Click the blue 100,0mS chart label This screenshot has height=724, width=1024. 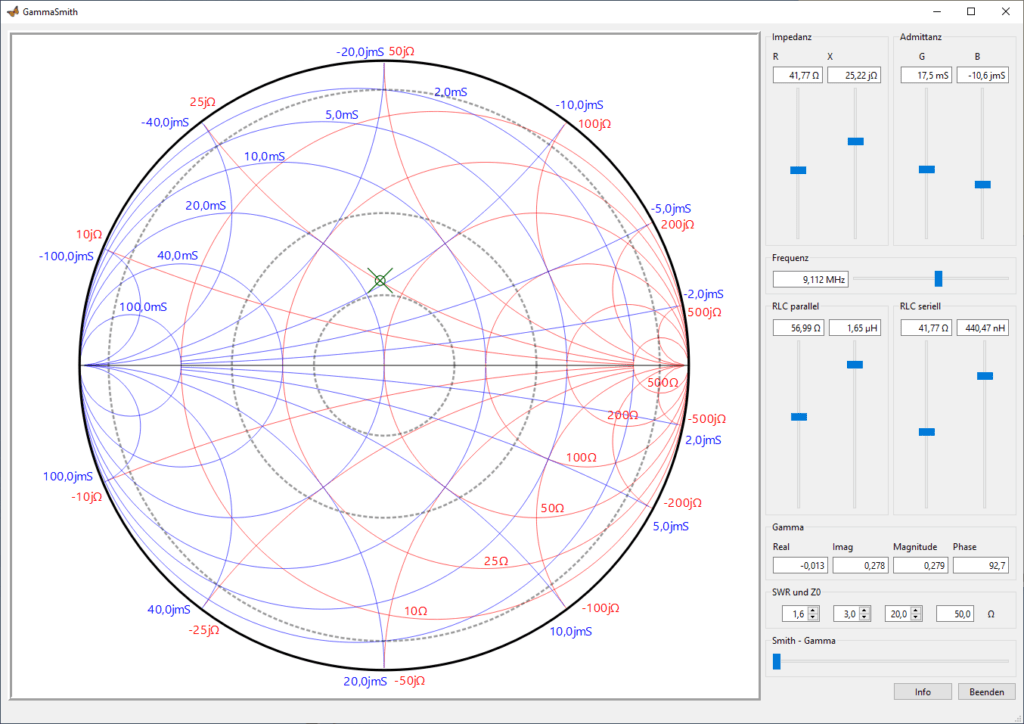pos(143,307)
